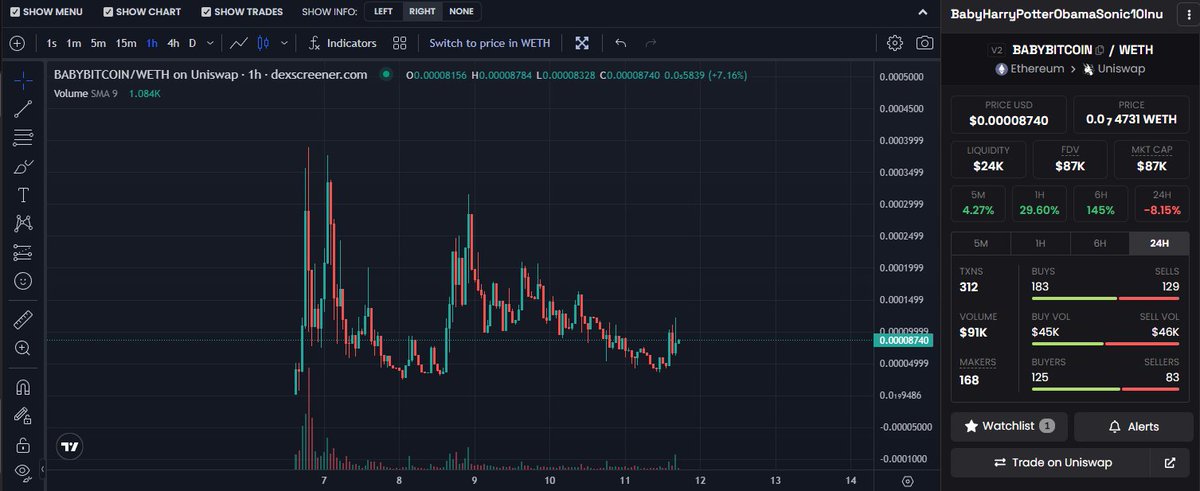Select the candlestick chart style
Viewport: 1200px width, 491px height.
pos(263,43)
